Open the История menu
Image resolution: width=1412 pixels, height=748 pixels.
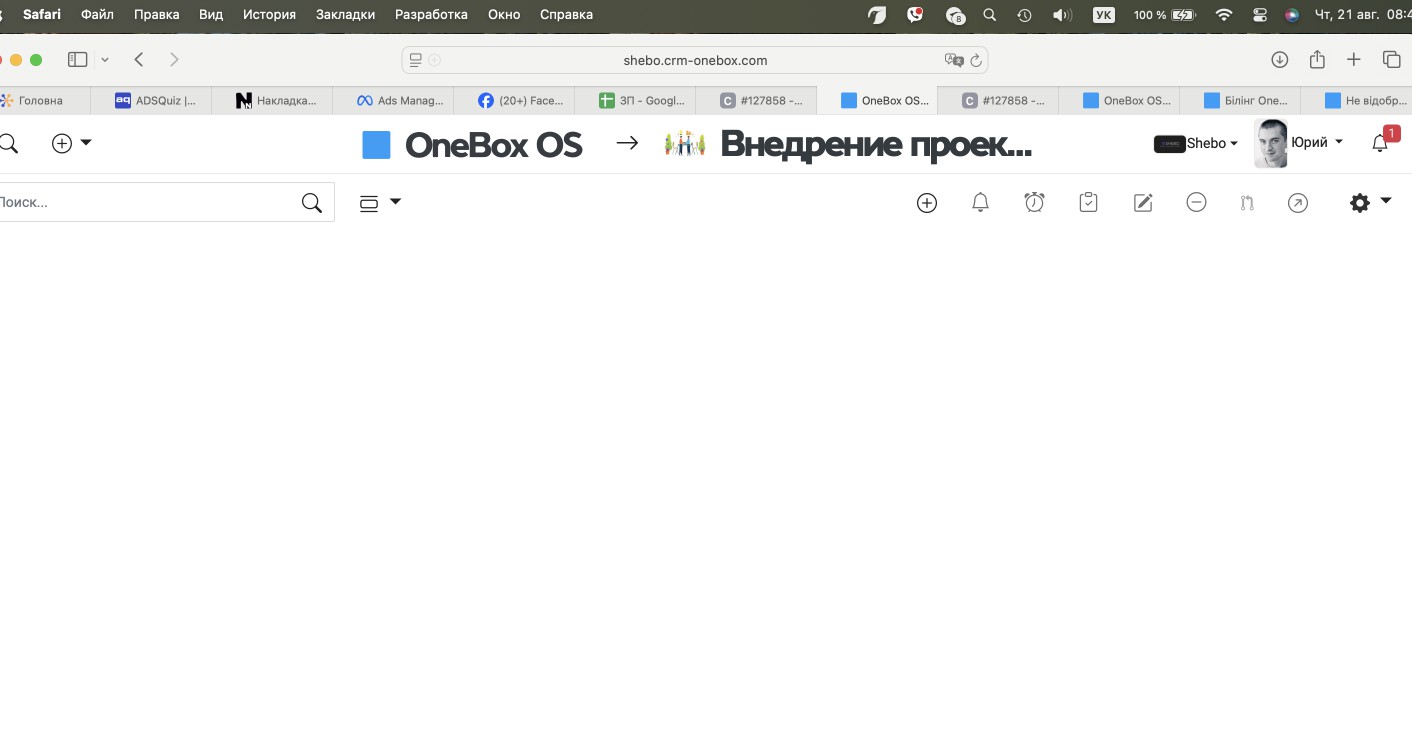[269, 15]
